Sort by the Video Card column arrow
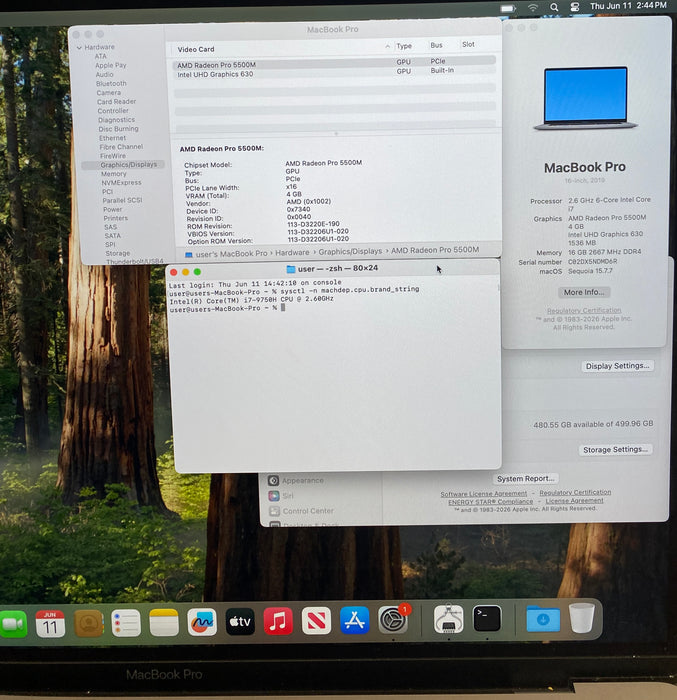The width and height of the screenshot is (677, 700). [x=387, y=46]
